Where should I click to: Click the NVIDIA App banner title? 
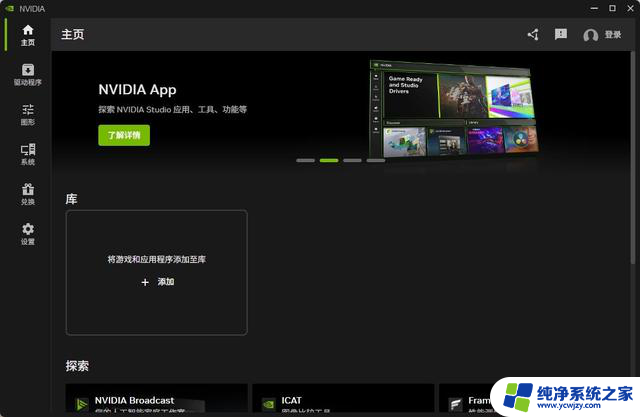pyautogui.click(x=138, y=90)
